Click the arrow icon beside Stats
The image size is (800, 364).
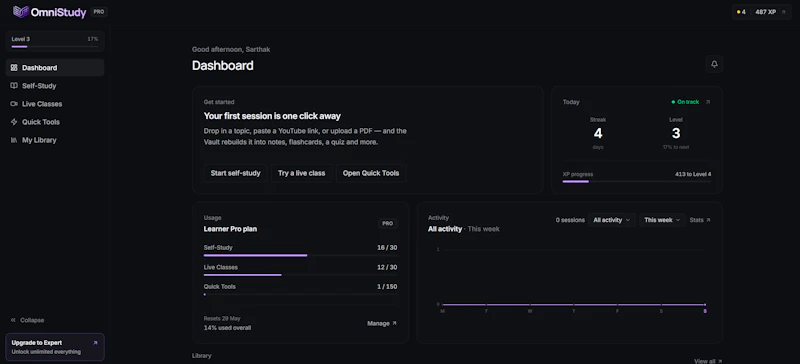(x=708, y=220)
